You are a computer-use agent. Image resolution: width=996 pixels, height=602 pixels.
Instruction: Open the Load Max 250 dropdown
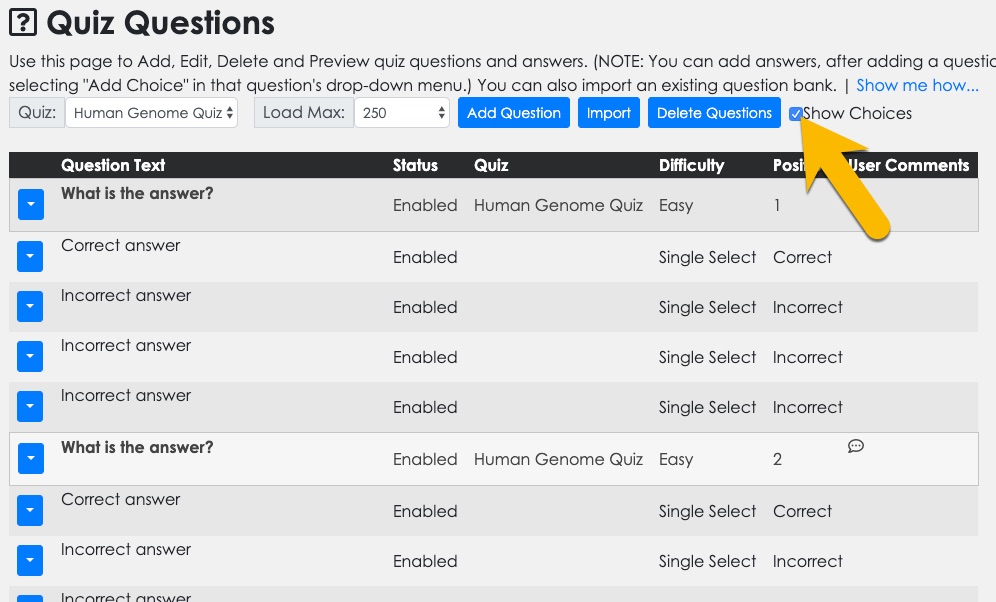coord(401,113)
